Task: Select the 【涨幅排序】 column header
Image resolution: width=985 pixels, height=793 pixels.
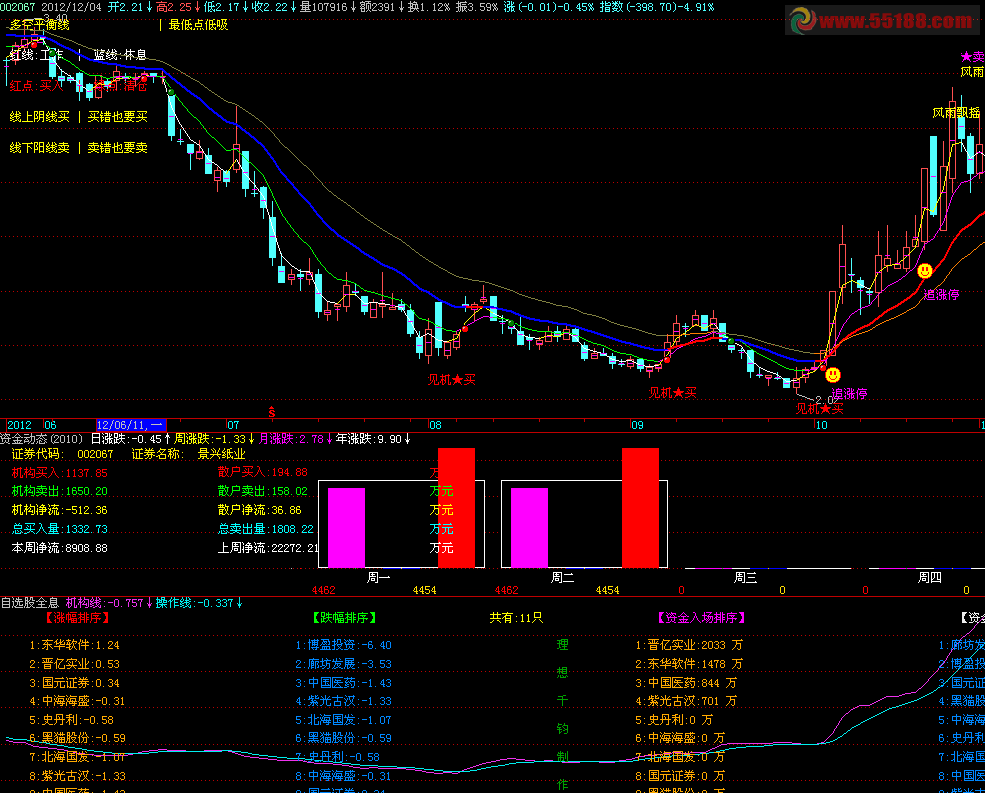Action: [x=76, y=618]
